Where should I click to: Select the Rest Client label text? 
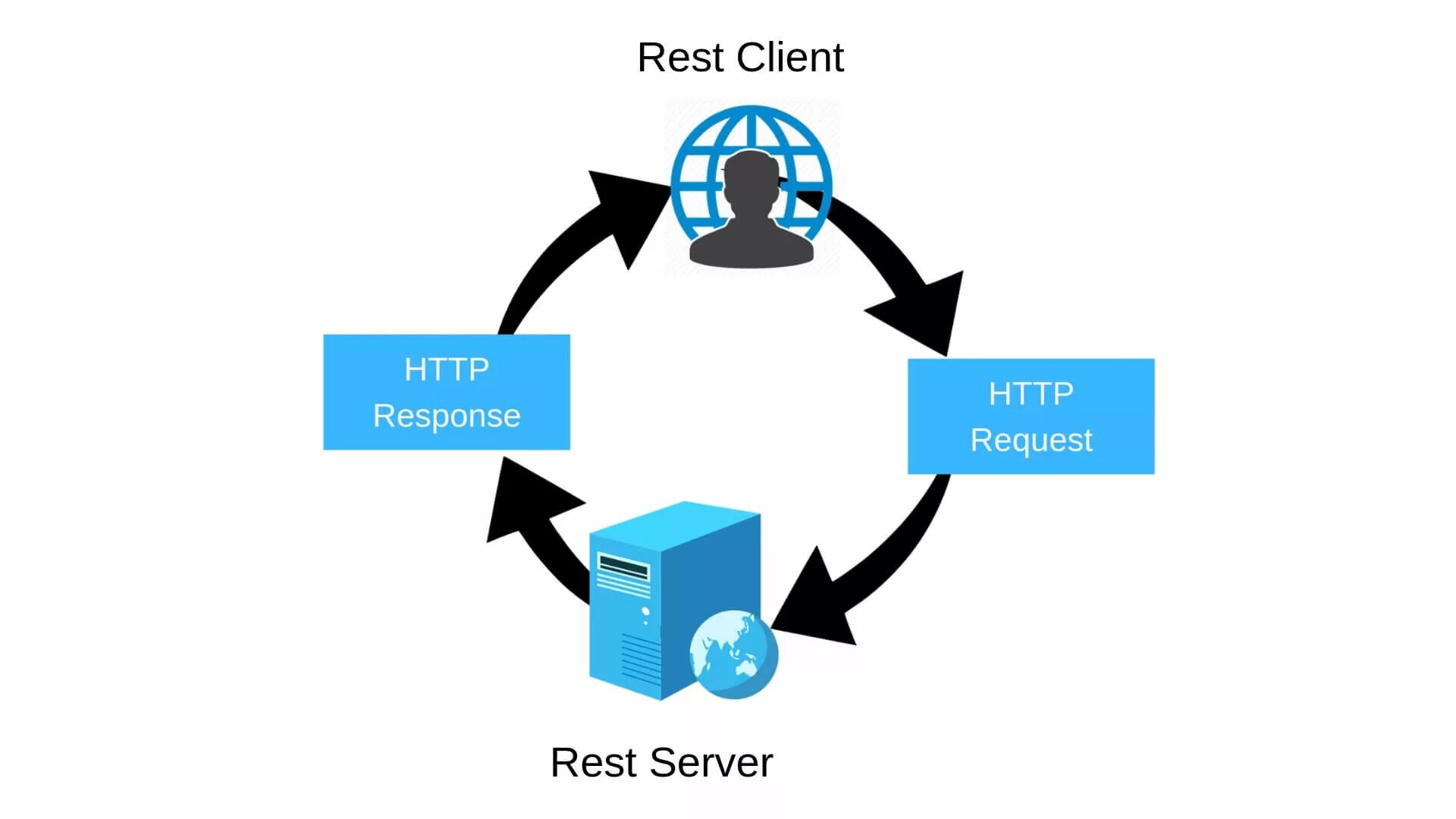click(x=739, y=56)
